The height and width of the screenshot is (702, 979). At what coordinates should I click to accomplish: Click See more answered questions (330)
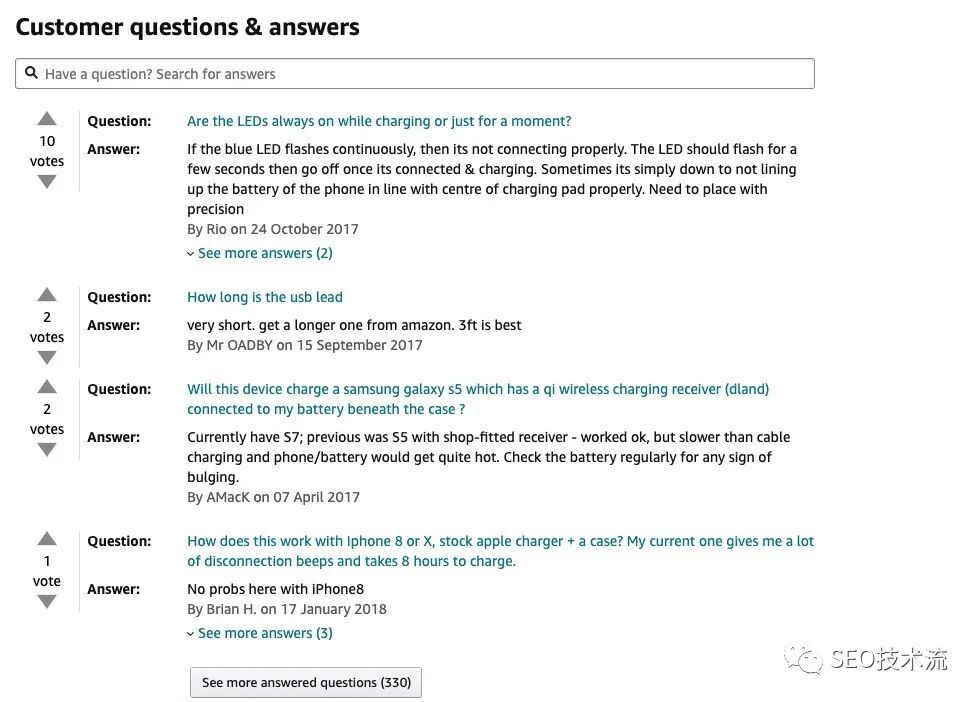[306, 682]
